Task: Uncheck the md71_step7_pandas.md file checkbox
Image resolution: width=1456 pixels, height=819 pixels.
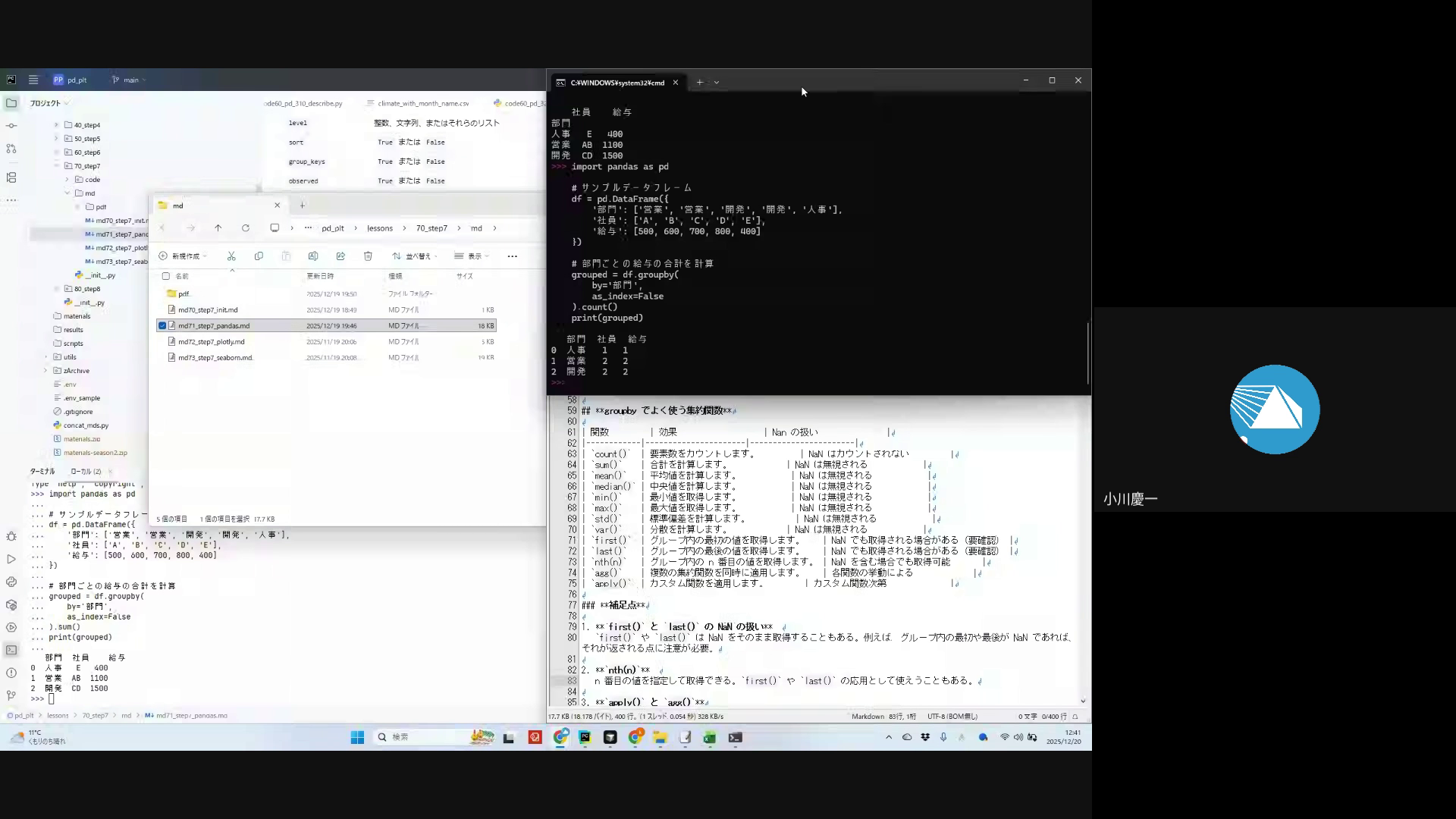Action: pyautogui.click(x=162, y=326)
